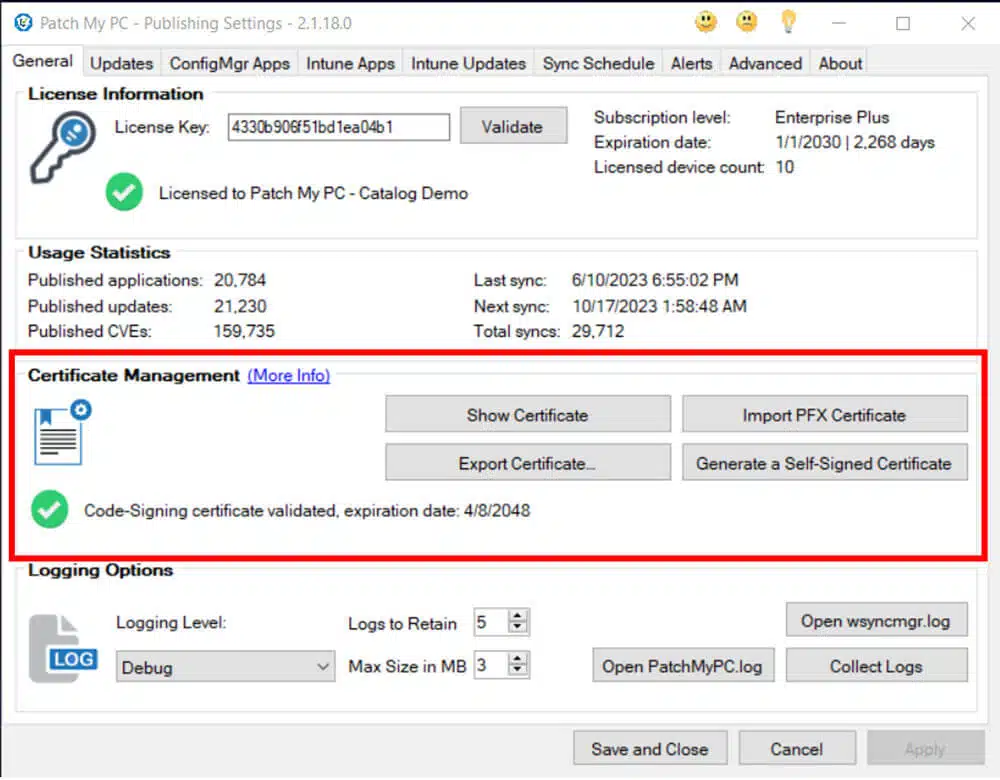
Task: Click the lightbulb idea icon
Action: click(x=789, y=22)
